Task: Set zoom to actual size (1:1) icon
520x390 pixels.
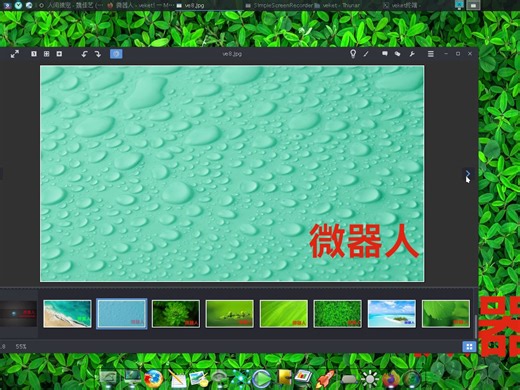Action: pyautogui.click(x=34, y=54)
